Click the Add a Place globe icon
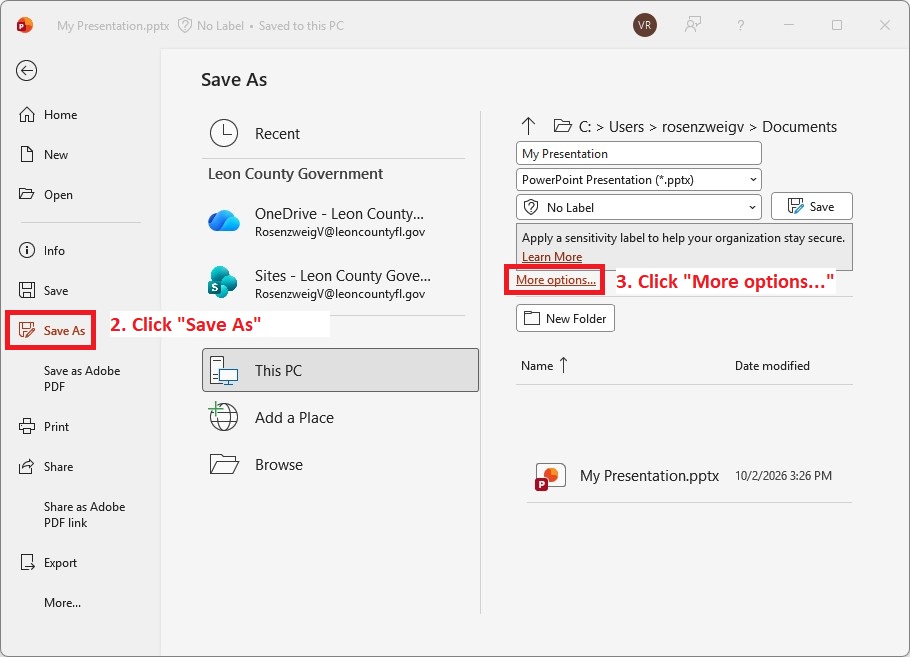Viewport: 910px width, 657px height. [223, 417]
